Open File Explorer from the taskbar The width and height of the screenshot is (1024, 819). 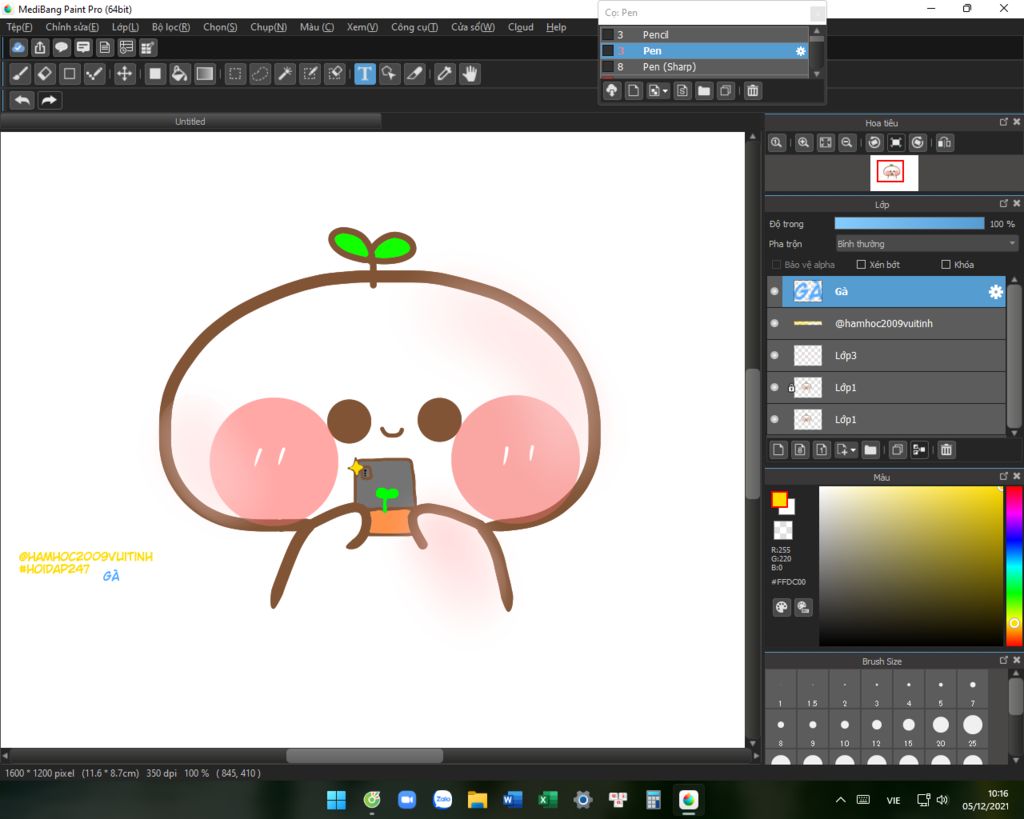(477, 799)
